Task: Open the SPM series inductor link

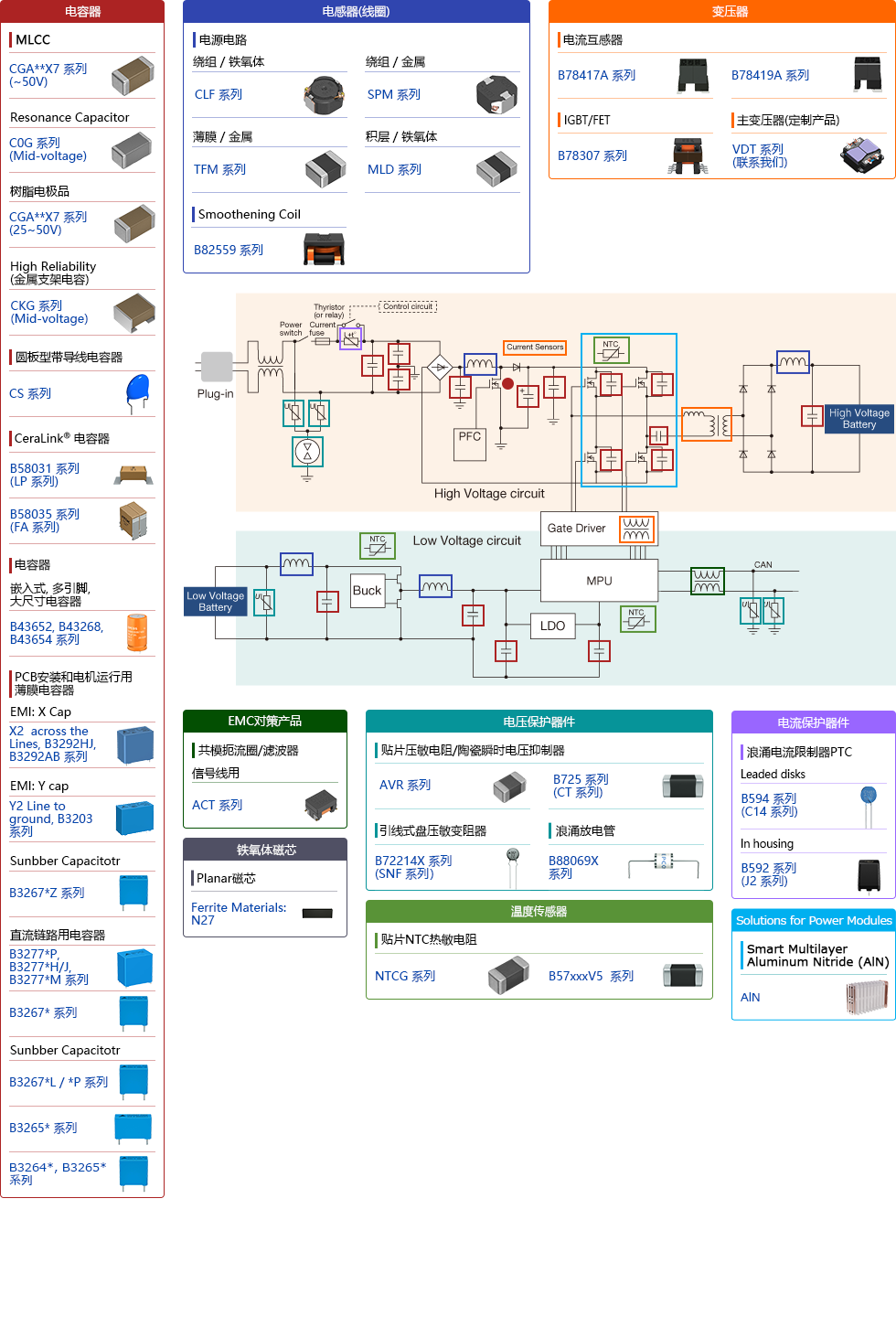Action: coord(394,94)
